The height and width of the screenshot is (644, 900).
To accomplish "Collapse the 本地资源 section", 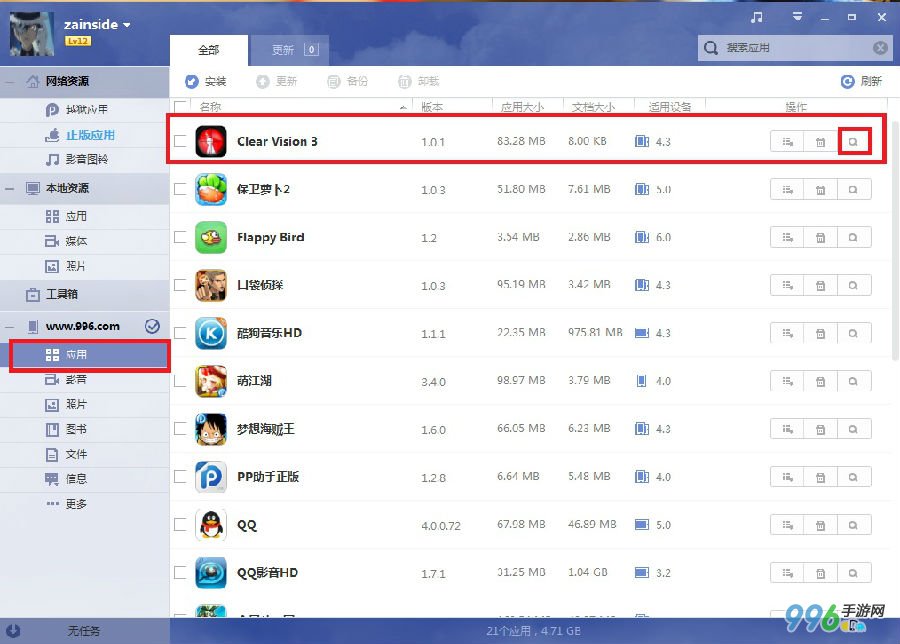I will 10,188.
